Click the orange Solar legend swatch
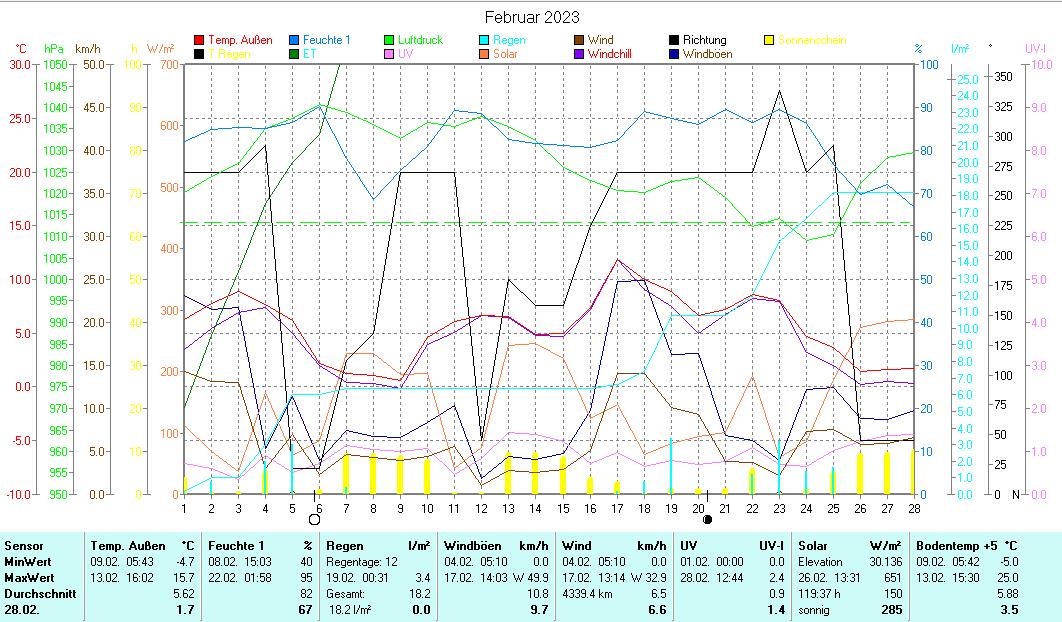Viewport: 1062px width, 622px height. point(484,54)
